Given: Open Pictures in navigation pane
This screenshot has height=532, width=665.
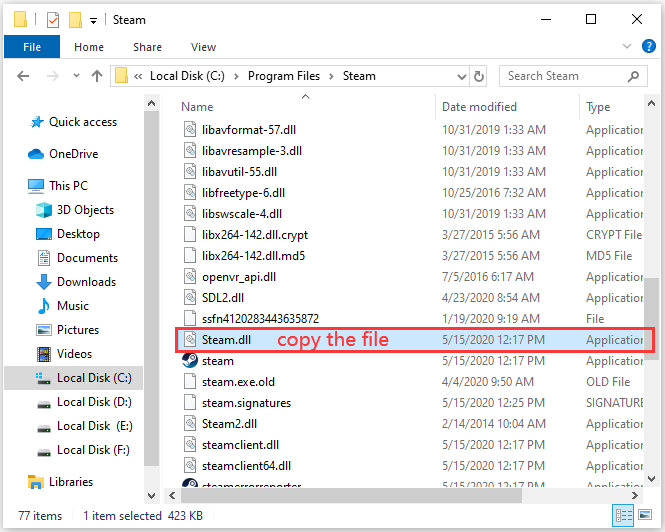Looking at the screenshot, I should 67,330.
